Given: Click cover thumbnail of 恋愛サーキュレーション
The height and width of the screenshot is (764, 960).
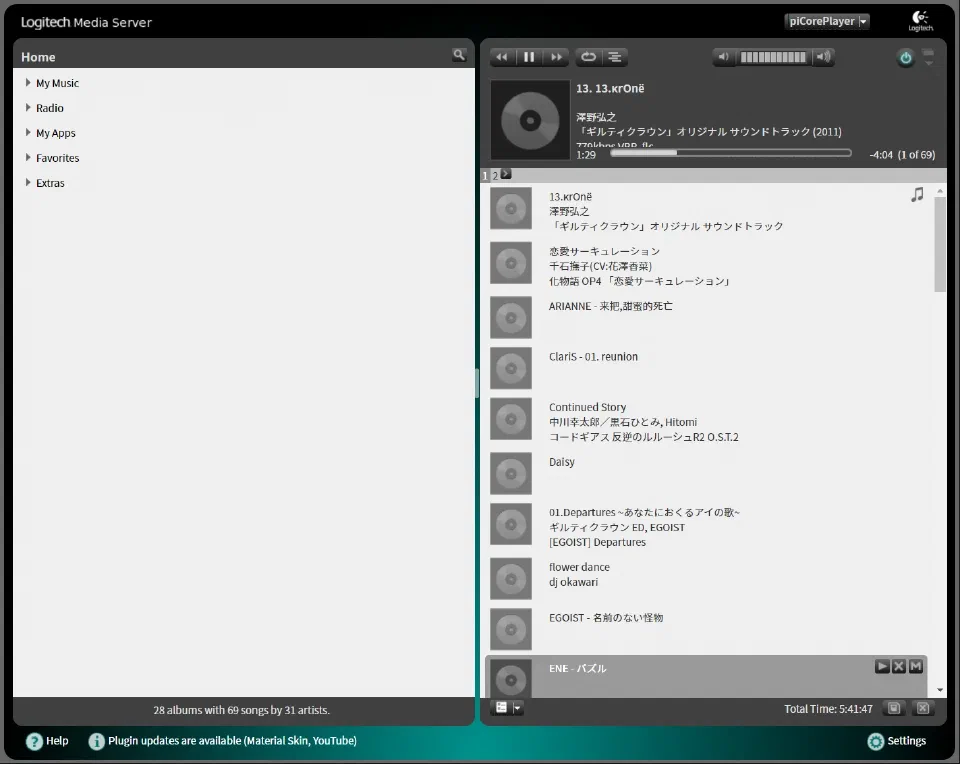Looking at the screenshot, I should (x=511, y=263).
